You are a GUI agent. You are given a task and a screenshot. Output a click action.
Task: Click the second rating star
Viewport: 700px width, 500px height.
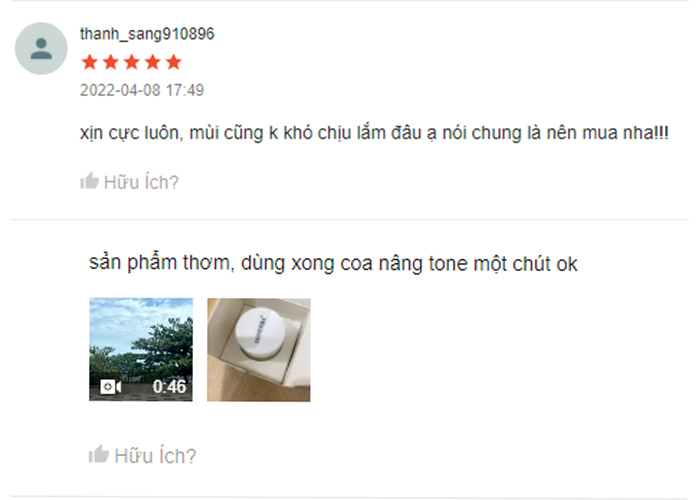111,62
